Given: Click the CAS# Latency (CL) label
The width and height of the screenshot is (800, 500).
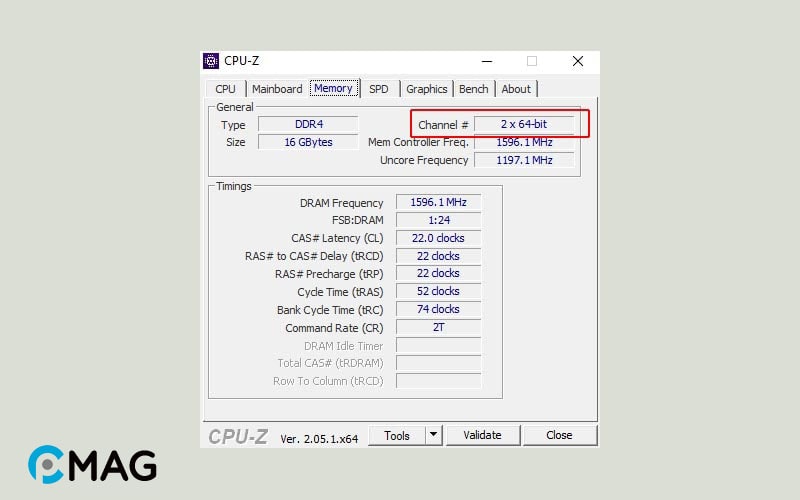Looking at the screenshot, I should 337,238.
